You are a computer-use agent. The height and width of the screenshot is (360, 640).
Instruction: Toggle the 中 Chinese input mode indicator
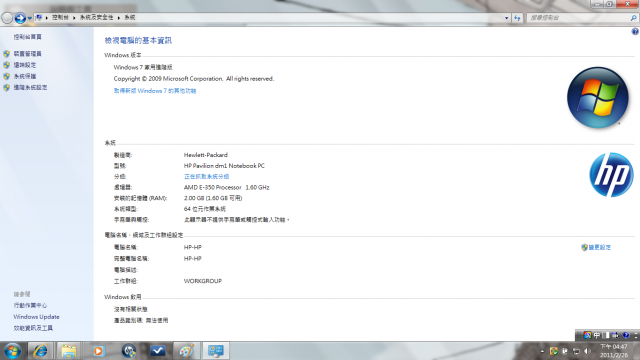click(597, 335)
